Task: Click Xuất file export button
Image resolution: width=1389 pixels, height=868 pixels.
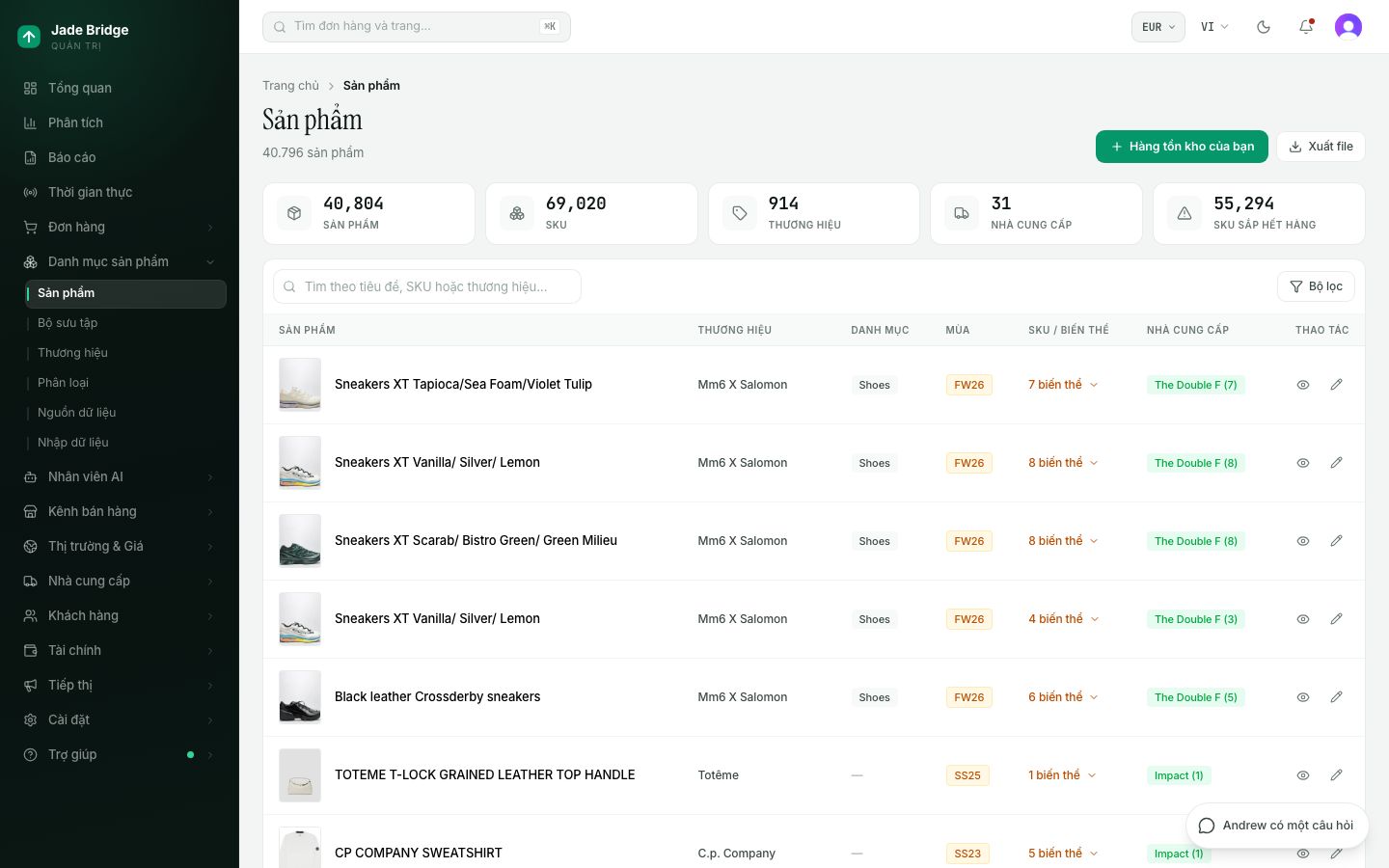Action: pos(1321,147)
